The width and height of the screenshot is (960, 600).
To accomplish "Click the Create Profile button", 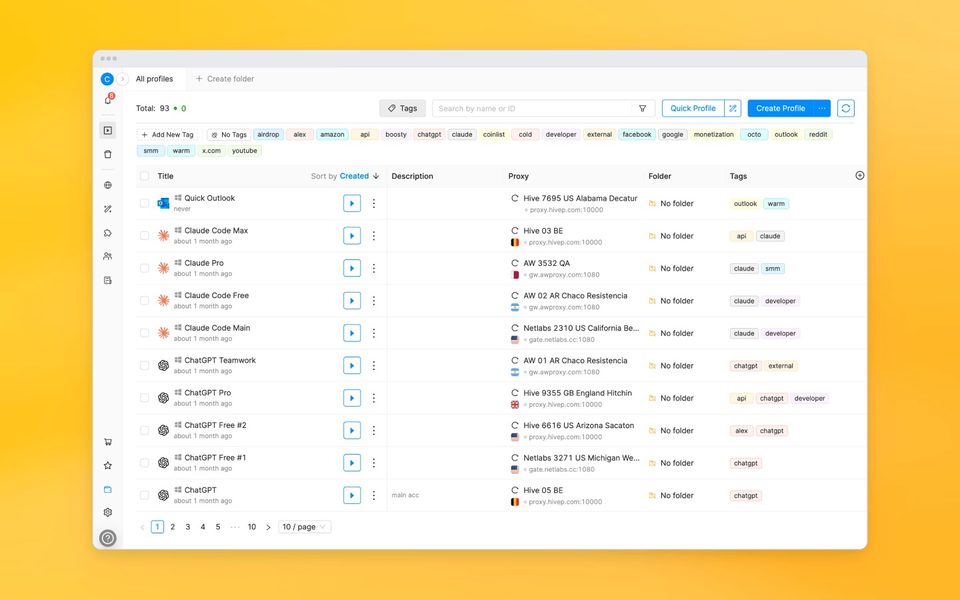I will [781, 108].
